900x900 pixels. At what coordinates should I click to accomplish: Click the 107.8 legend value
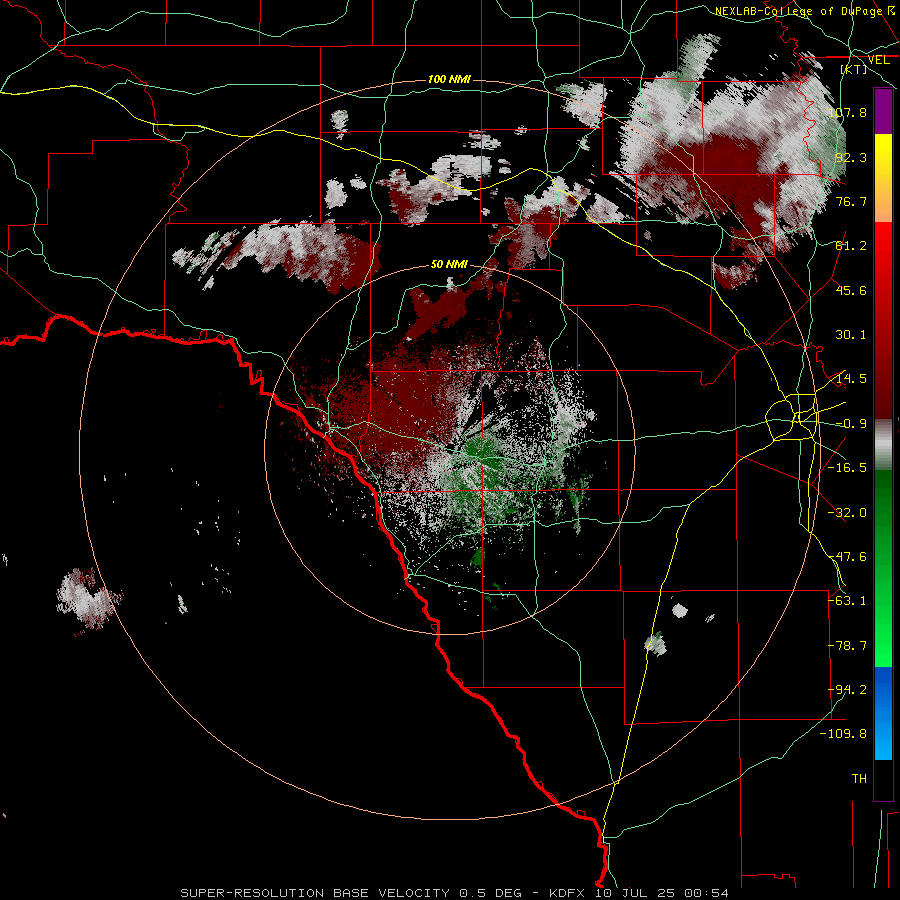pyautogui.click(x=847, y=112)
